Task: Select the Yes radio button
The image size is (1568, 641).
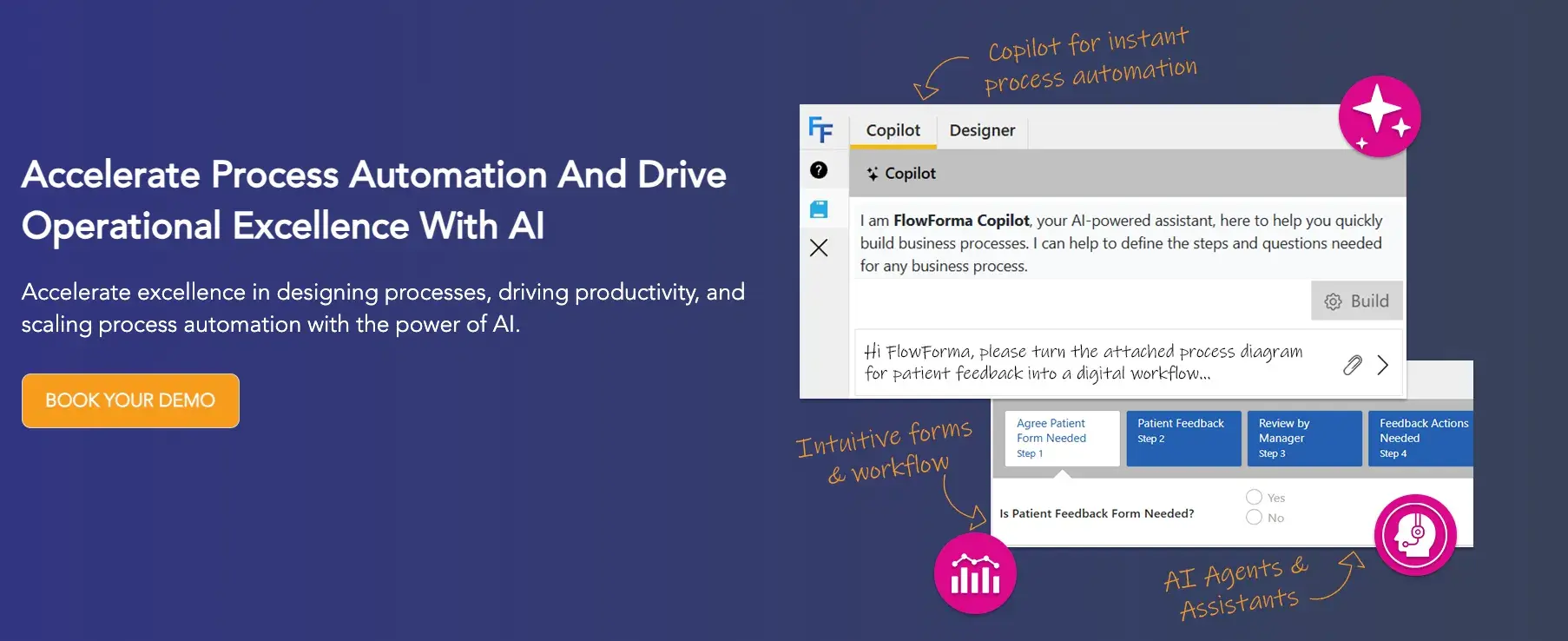Action: [x=1254, y=497]
